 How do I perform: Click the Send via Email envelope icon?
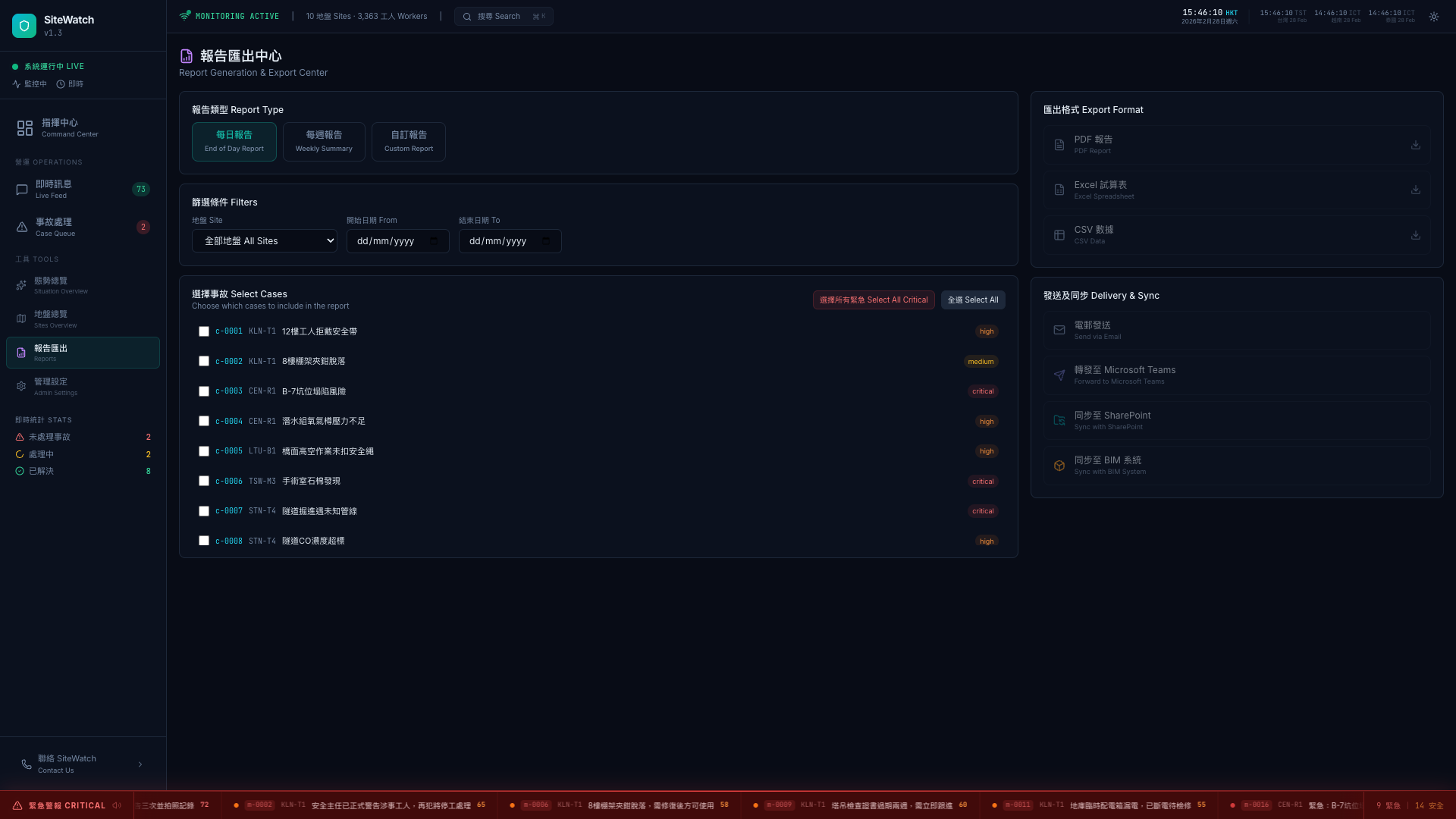pyautogui.click(x=1059, y=330)
